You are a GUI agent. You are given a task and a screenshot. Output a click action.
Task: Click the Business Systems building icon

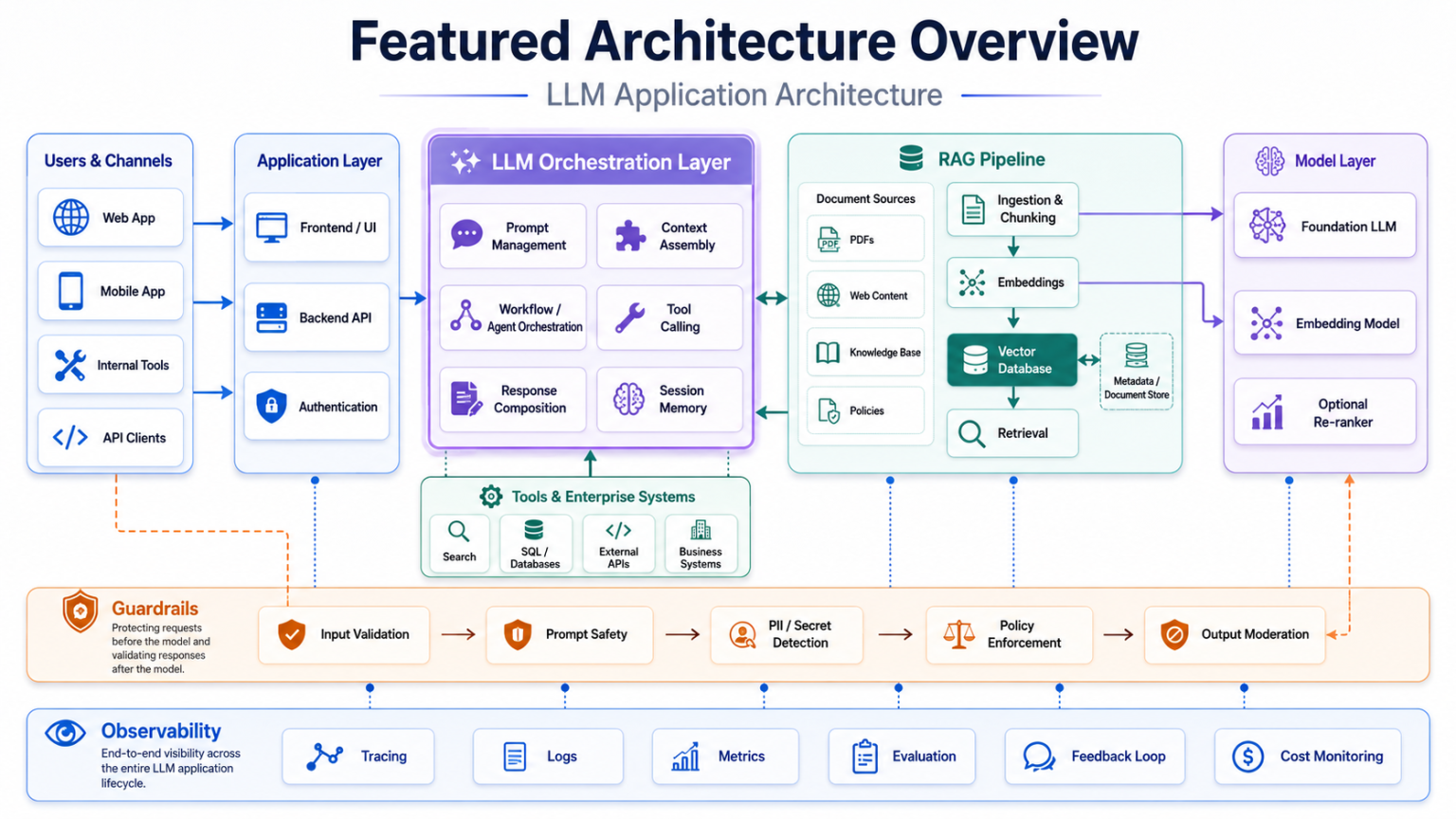701,530
